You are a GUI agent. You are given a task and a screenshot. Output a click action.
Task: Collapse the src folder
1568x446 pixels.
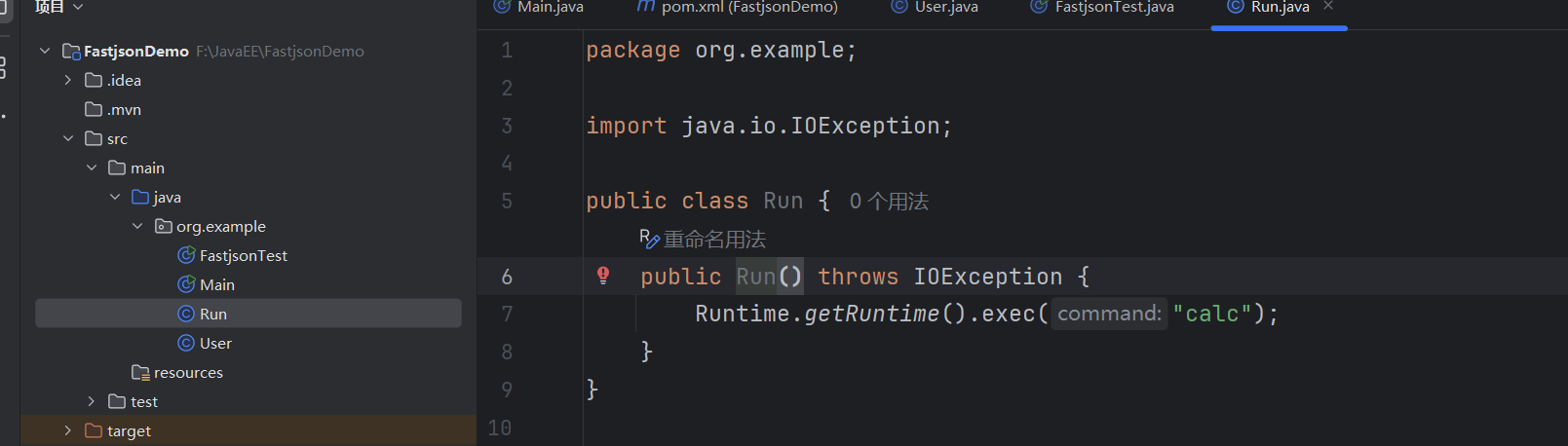point(68,138)
